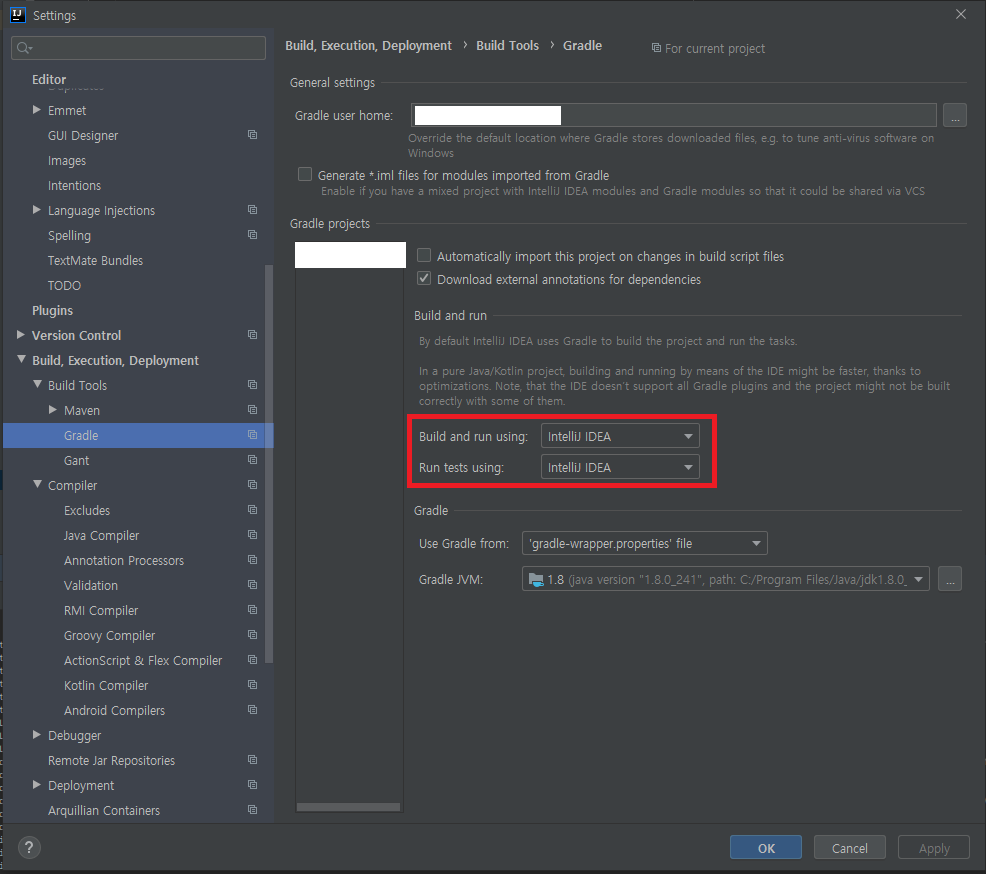Open TextMate Bundles settings
Viewport: 986px width, 874px height.
click(x=95, y=260)
